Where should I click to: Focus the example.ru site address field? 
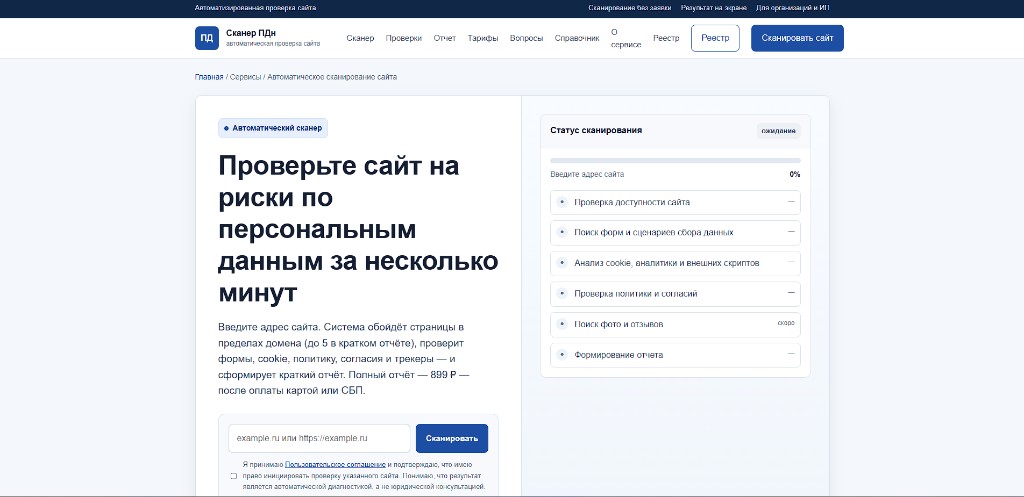point(319,438)
